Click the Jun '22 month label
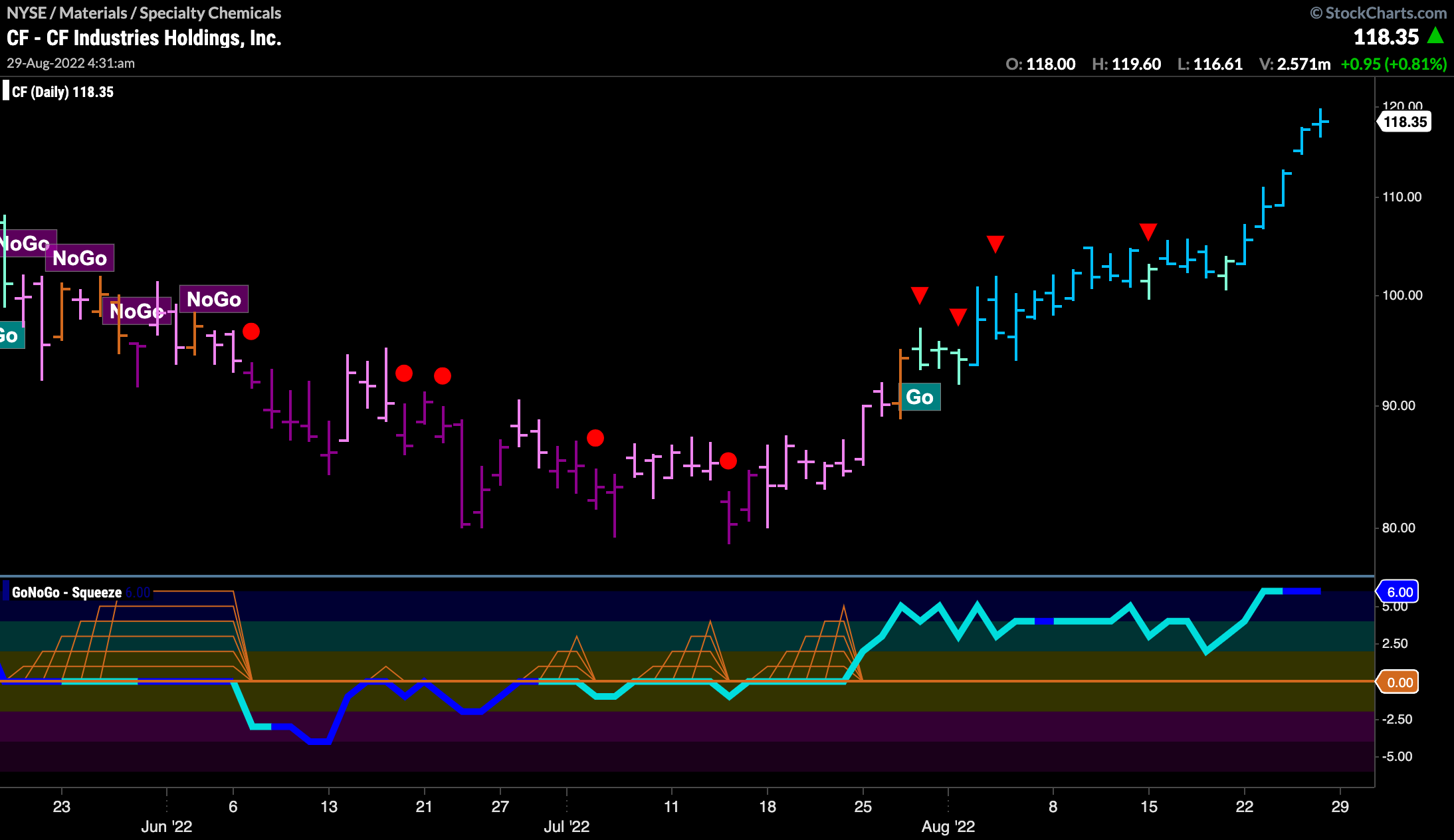Viewport: 1454px width, 840px height. [x=167, y=827]
